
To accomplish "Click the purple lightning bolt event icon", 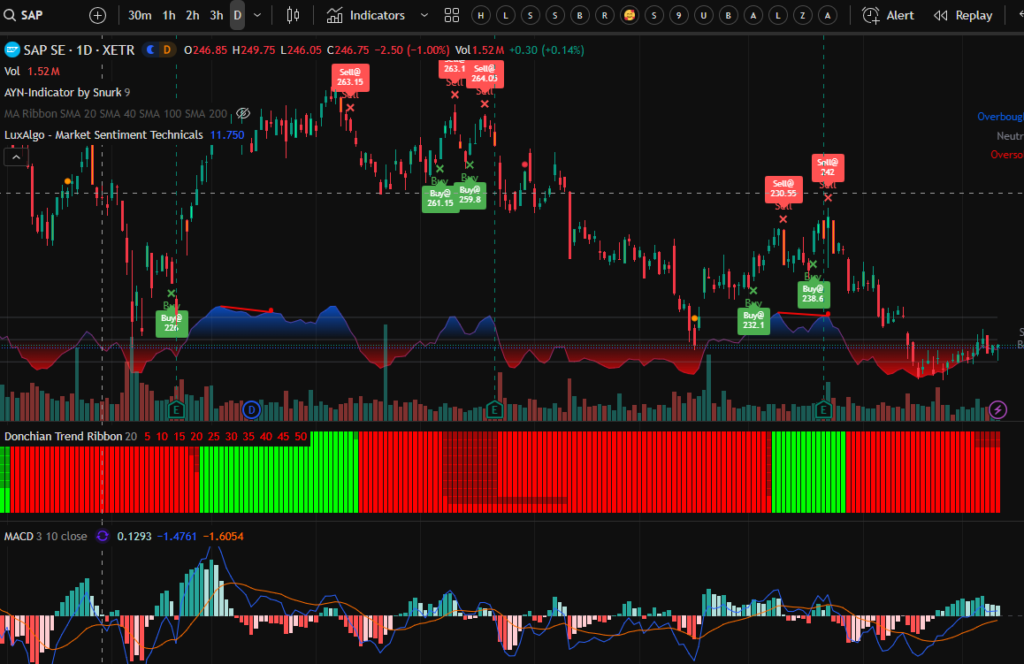I will pyautogui.click(x=997, y=409).
